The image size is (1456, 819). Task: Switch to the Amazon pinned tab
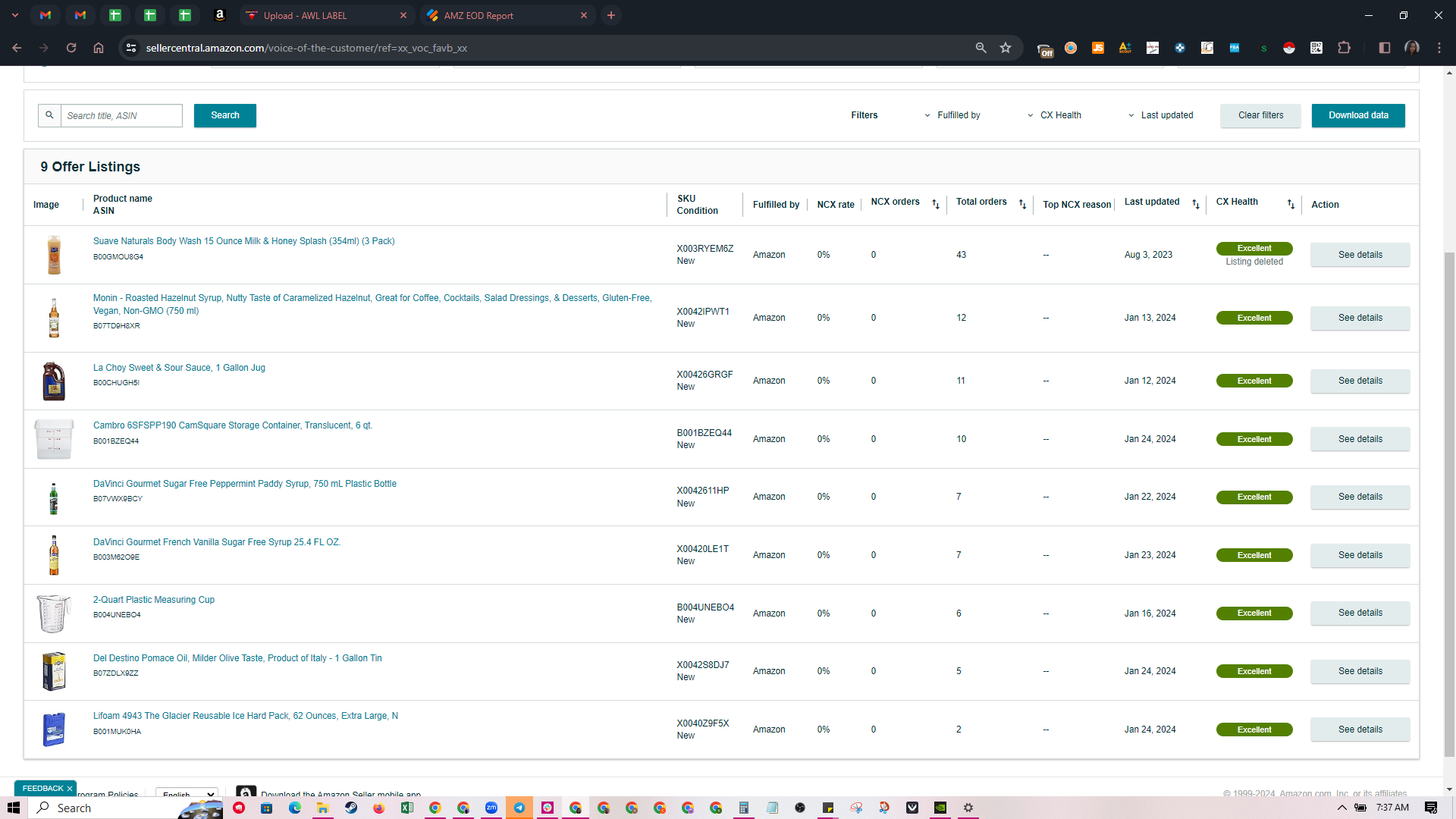point(220,15)
